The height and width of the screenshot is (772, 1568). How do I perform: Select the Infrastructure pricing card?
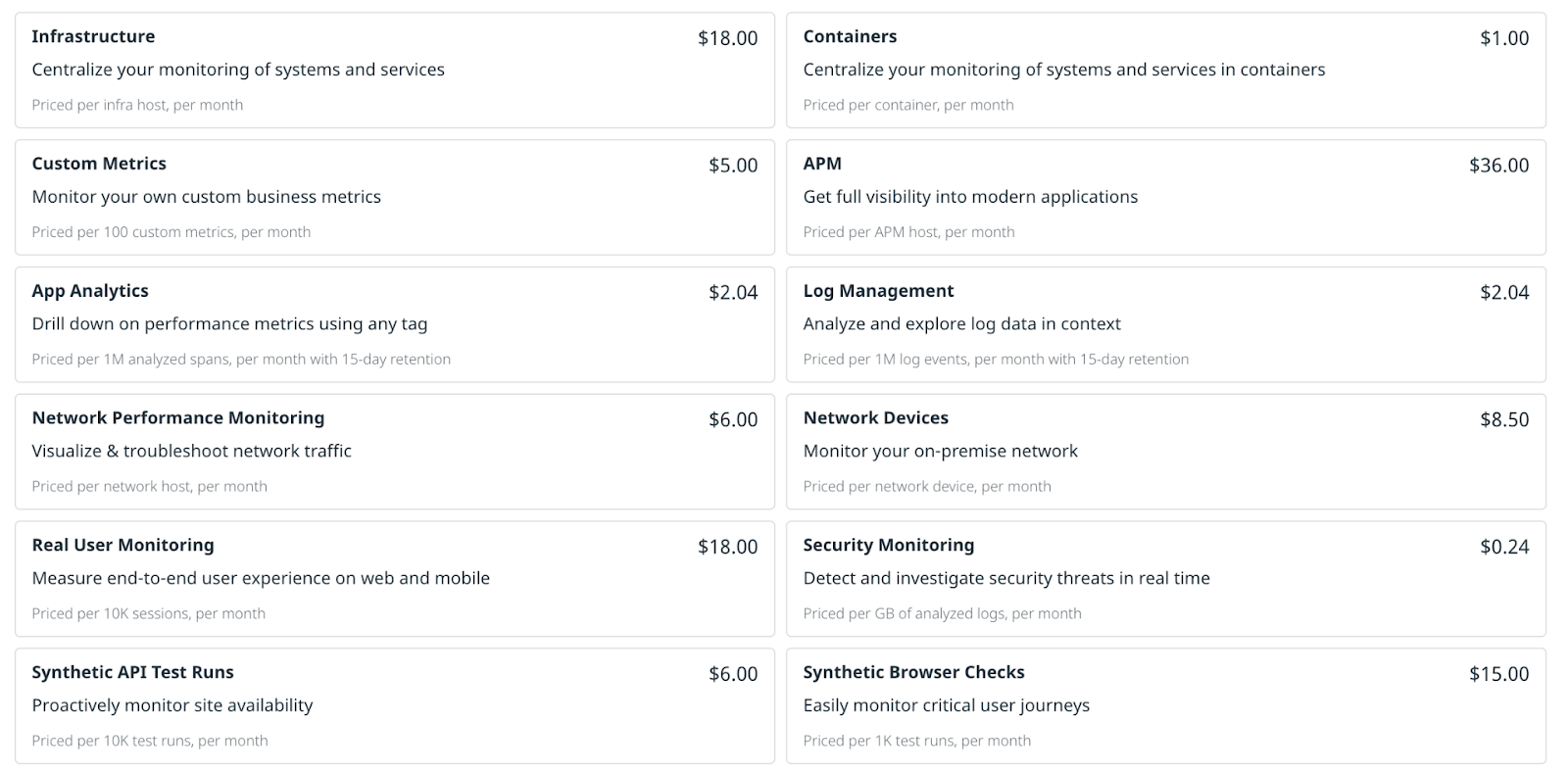pos(394,71)
